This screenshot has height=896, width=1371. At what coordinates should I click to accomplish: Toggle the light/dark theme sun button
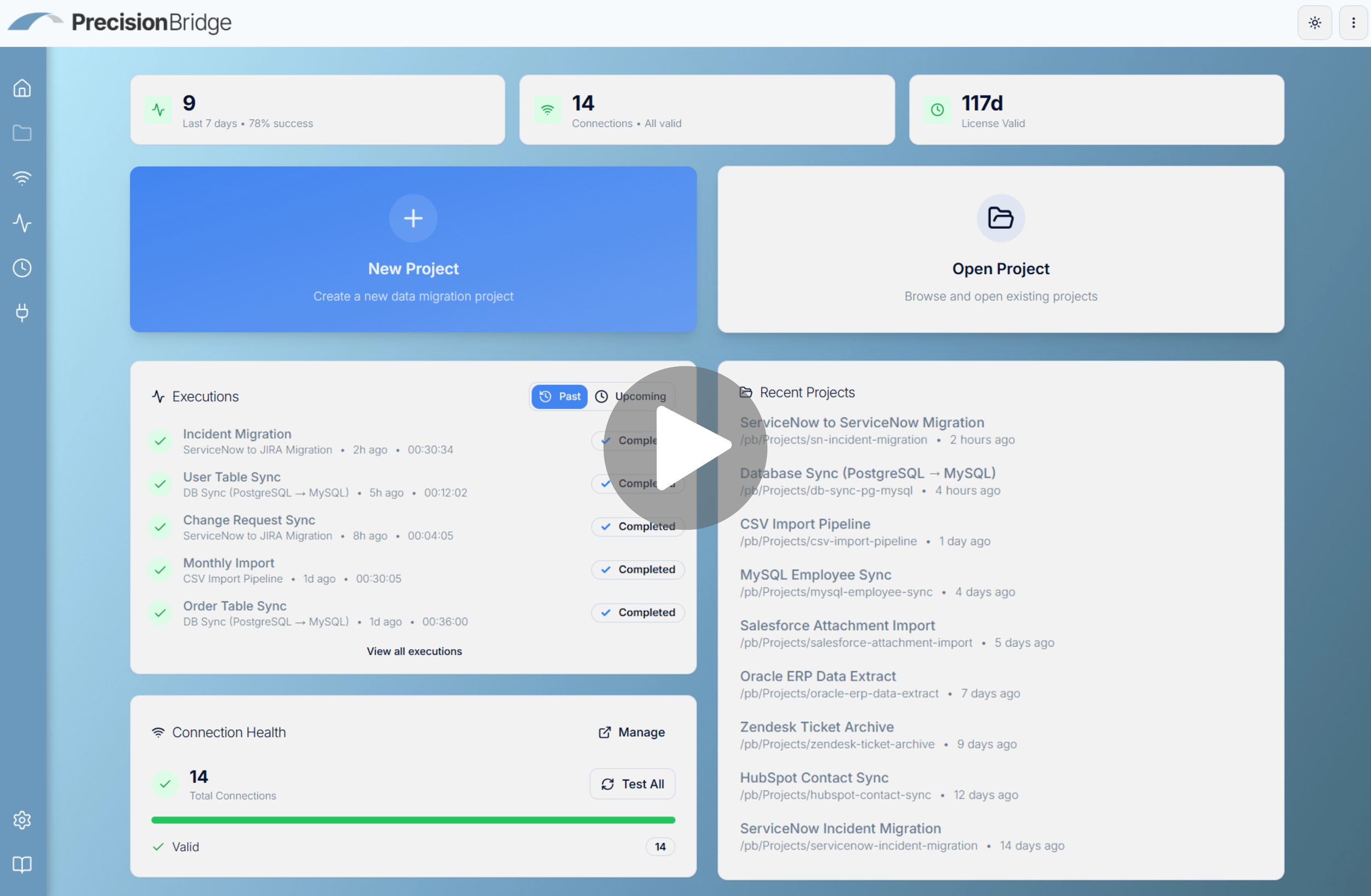1315,22
